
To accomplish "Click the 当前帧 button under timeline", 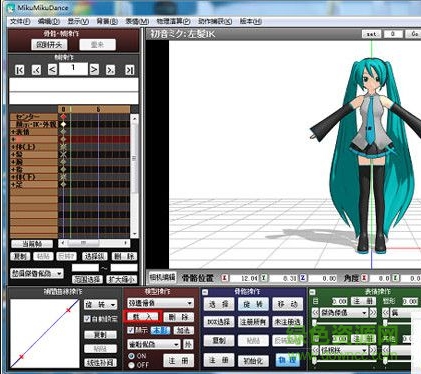I will tap(32, 244).
